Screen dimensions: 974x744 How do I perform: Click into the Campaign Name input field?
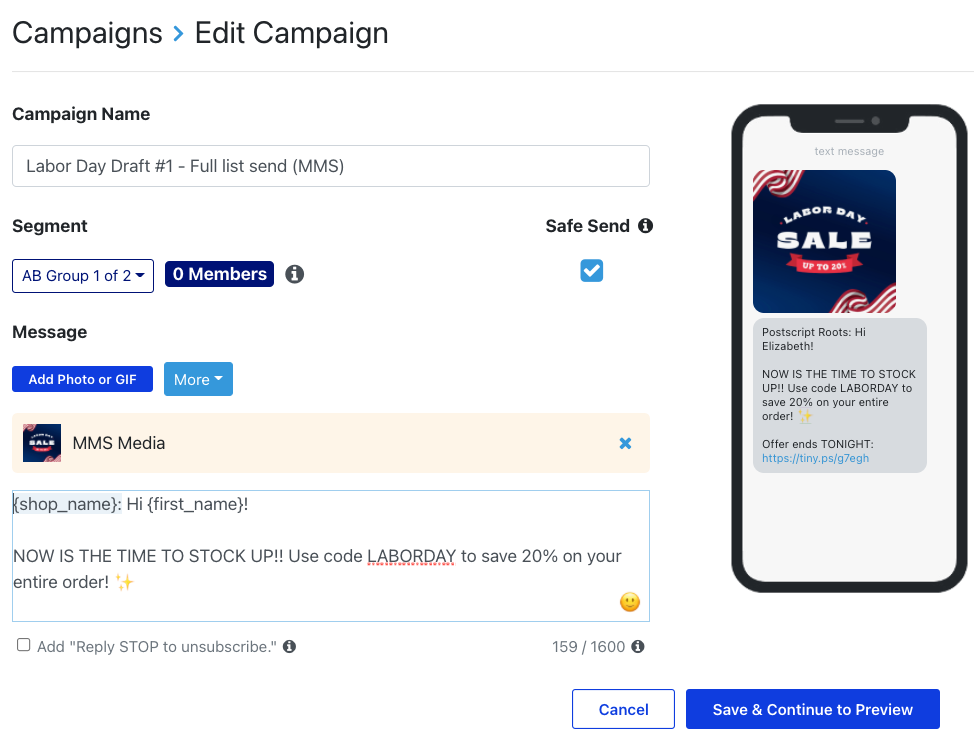coord(331,166)
